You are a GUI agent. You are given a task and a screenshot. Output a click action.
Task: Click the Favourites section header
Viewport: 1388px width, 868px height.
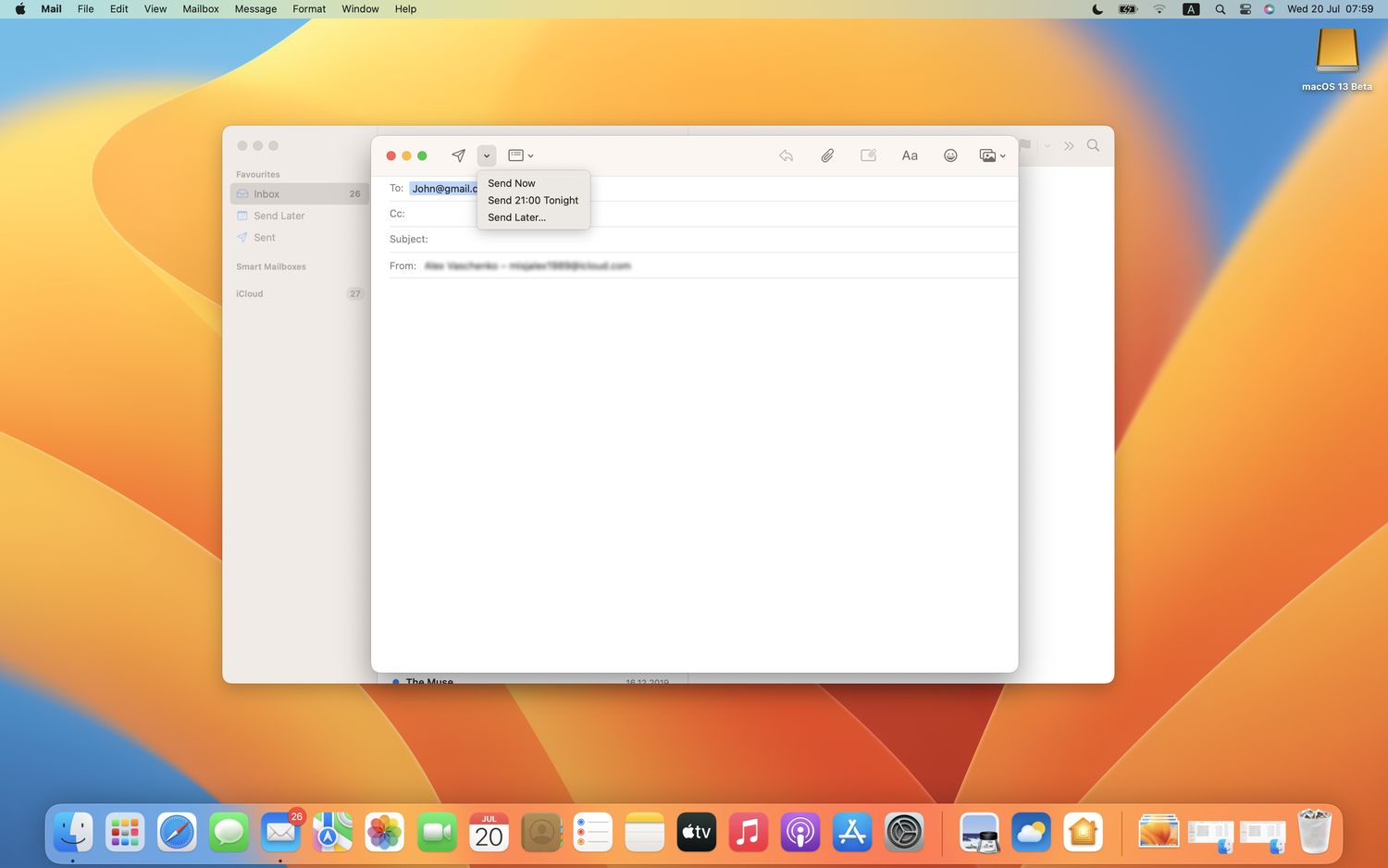257,175
